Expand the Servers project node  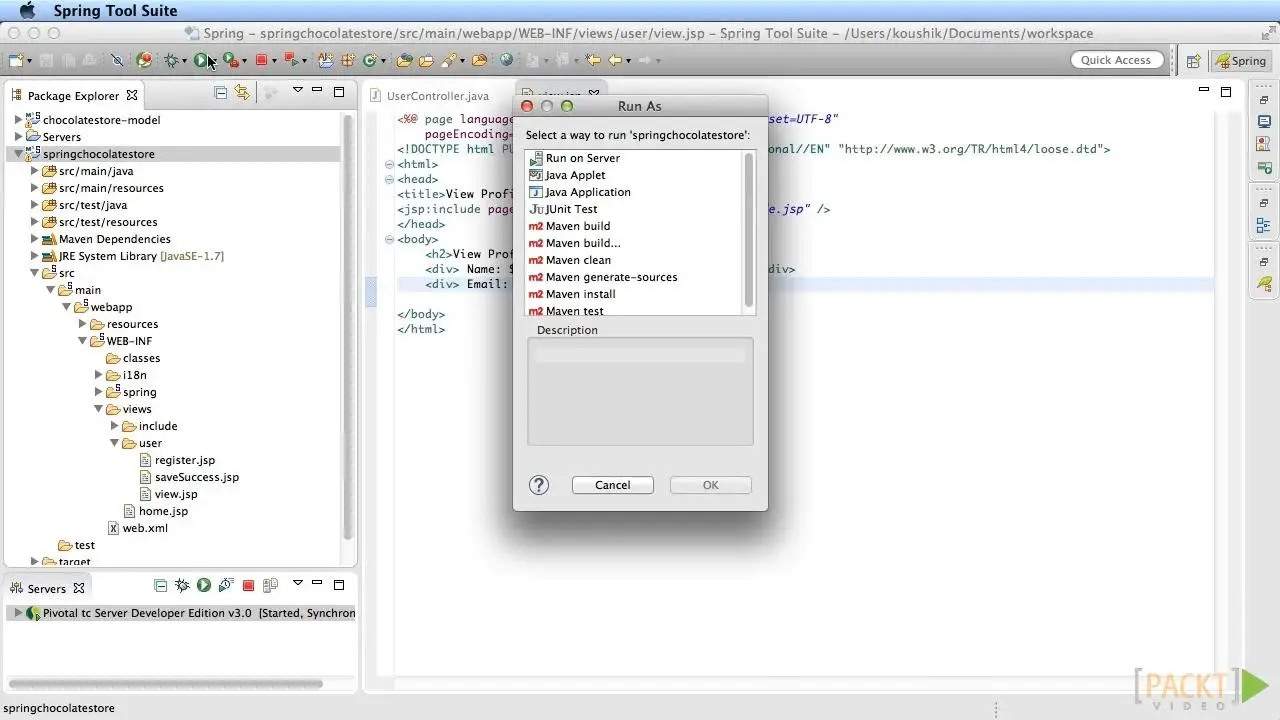[x=18, y=137]
